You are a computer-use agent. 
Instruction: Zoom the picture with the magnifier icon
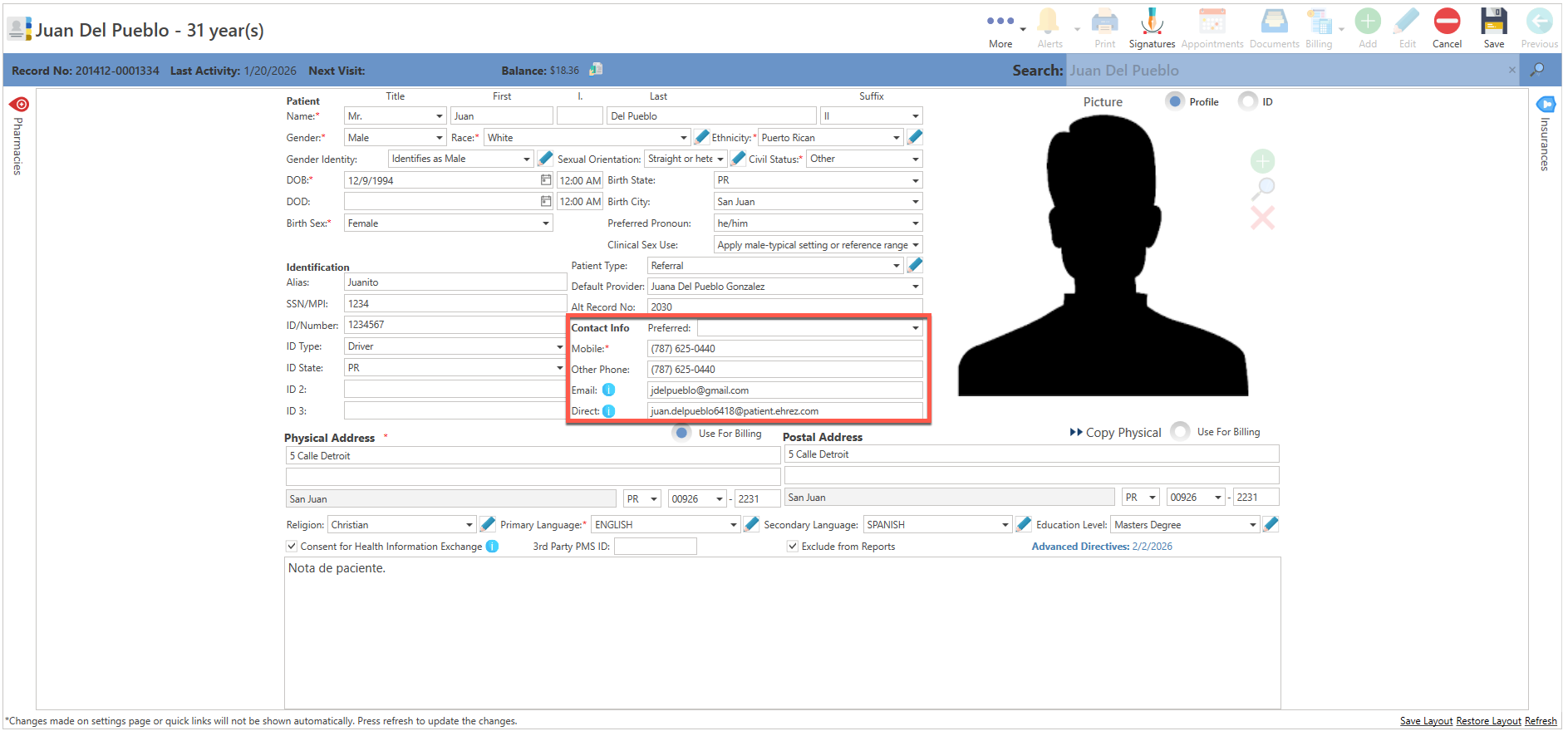[x=1262, y=189]
